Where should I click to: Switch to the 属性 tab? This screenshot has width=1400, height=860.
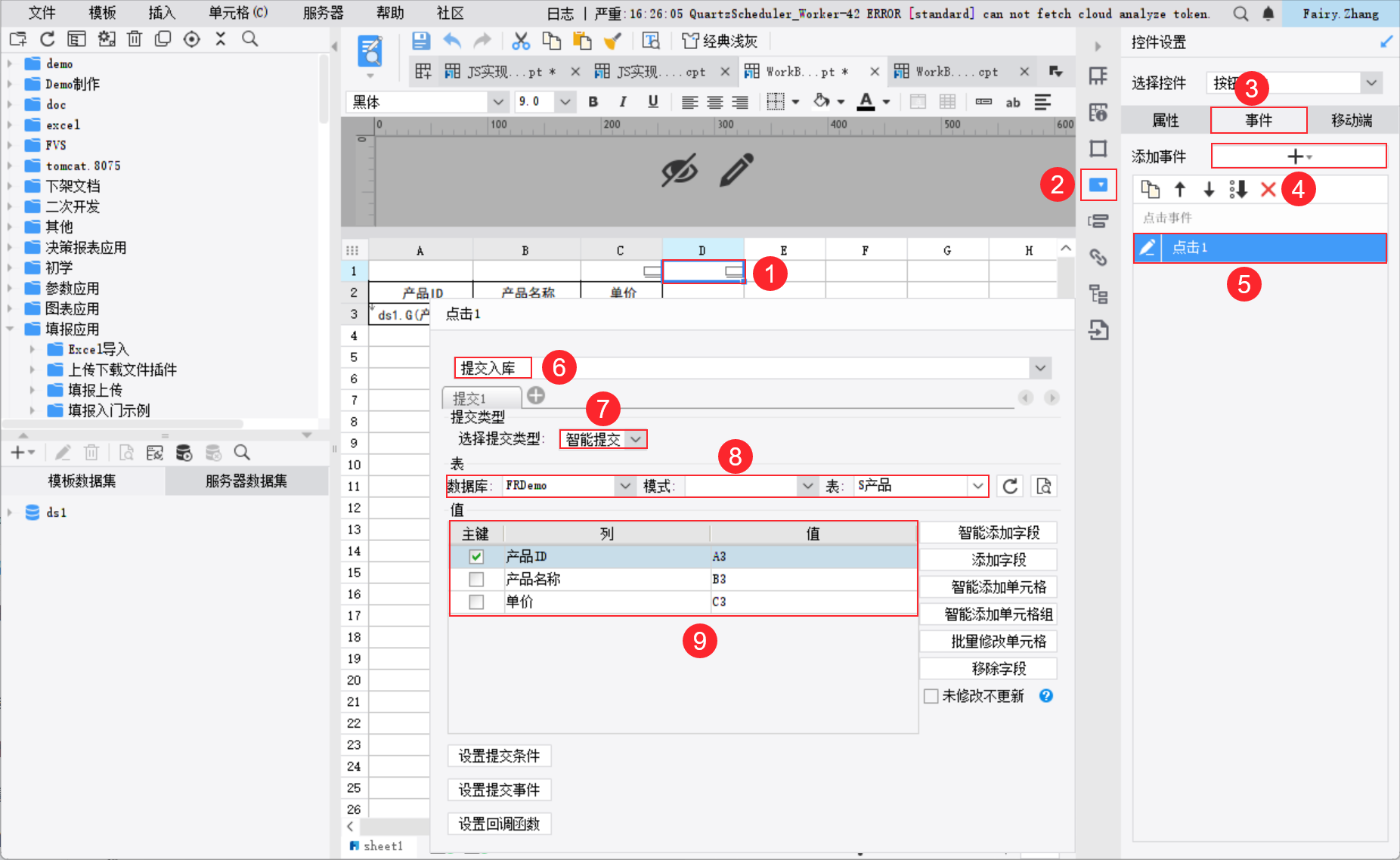pyautogui.click(x=1165, y=120)
